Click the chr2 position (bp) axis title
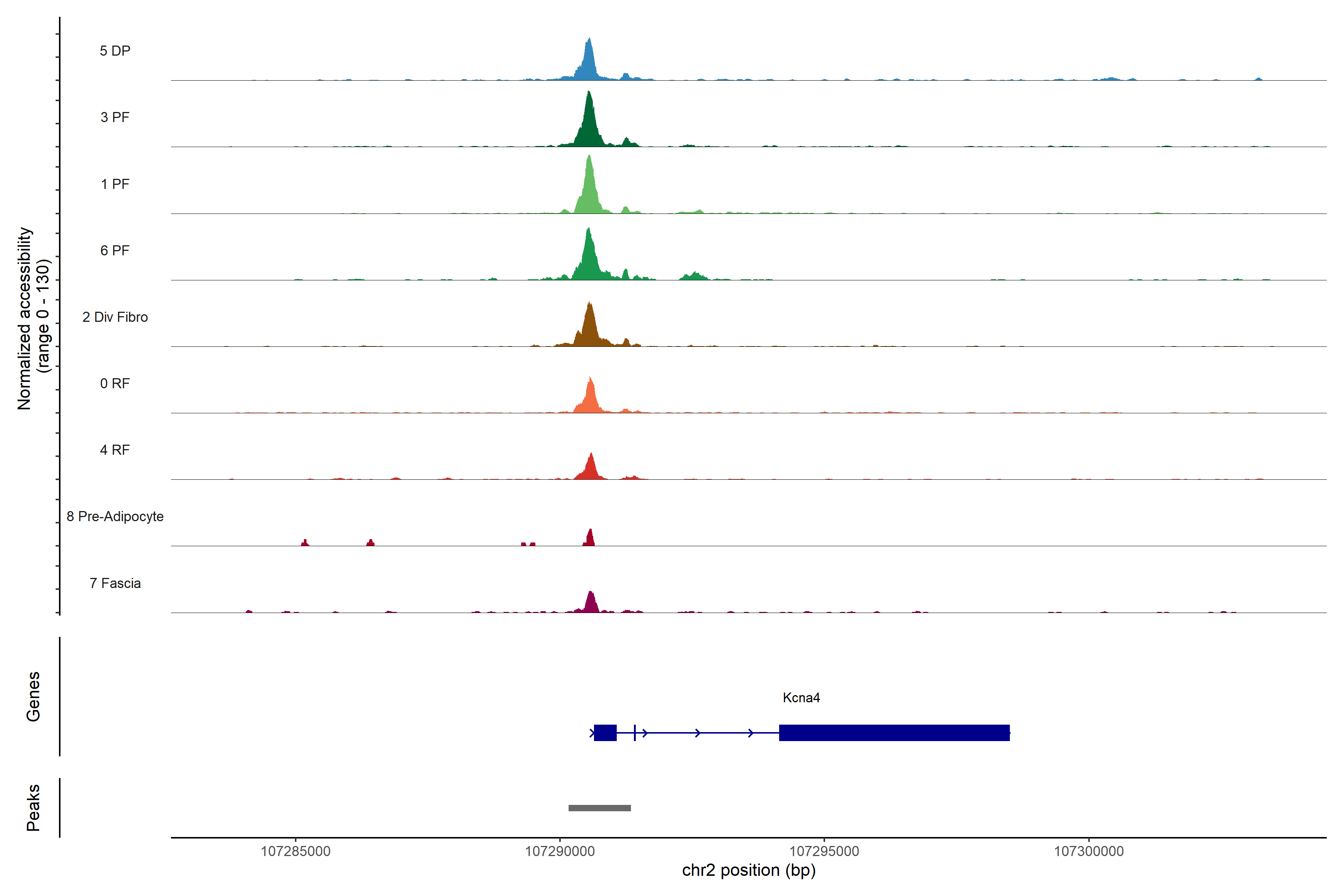Viewport: 1344px width, 896px height. [x=749, y=870]
